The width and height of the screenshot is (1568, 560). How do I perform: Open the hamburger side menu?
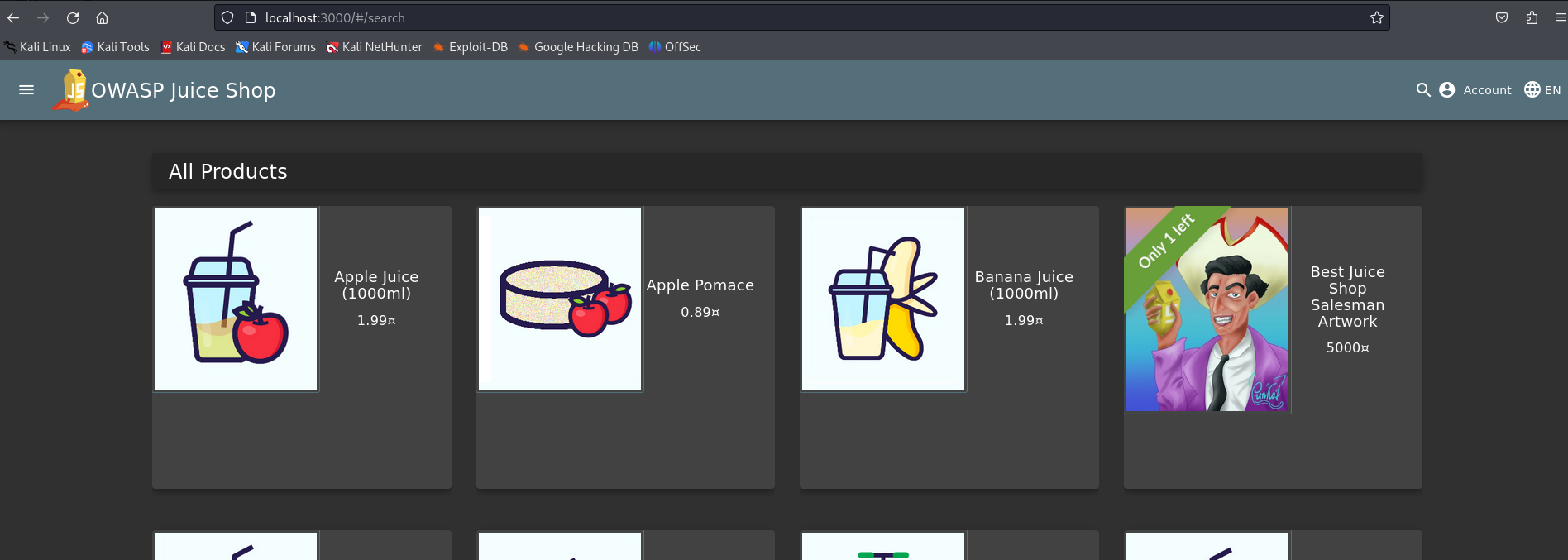pyautogui.click(x=26, y=90)
